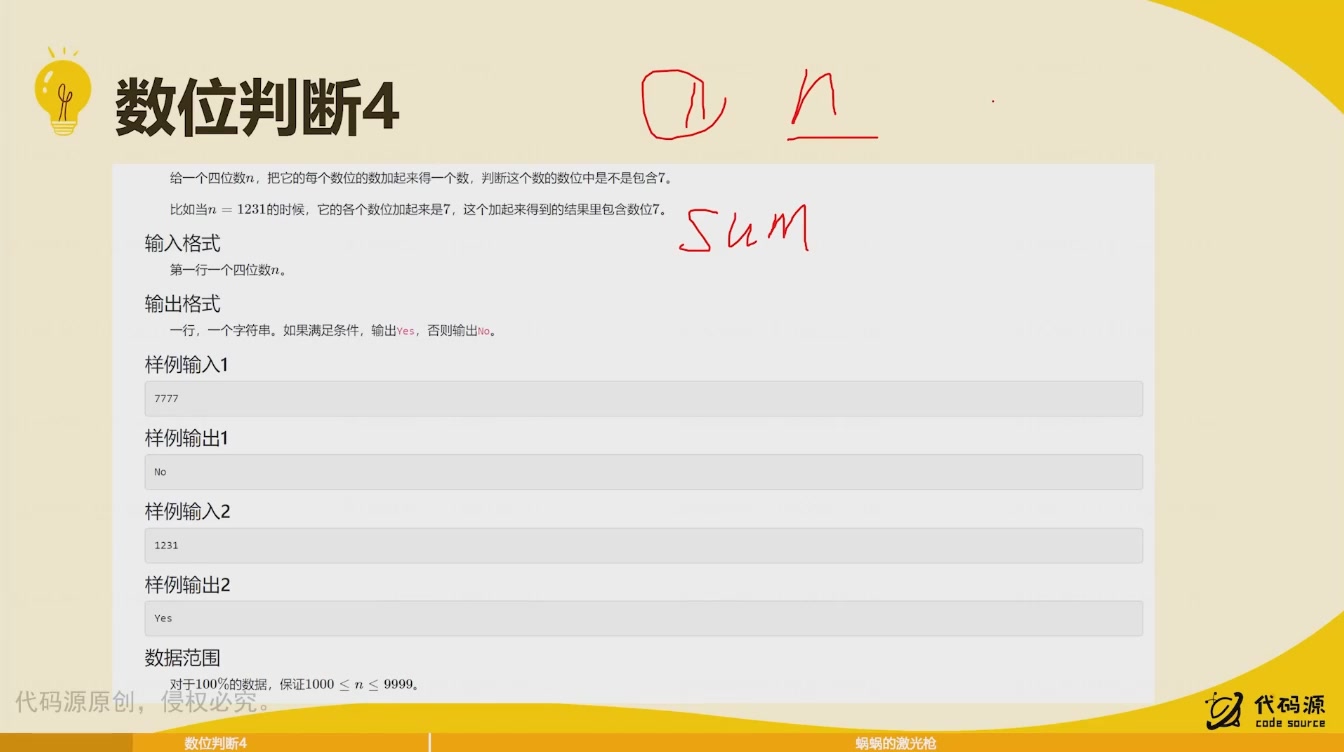Screen dimensions: 1344x752
Task: Click the 样例输入2 heading
Action: coord(187,511)
